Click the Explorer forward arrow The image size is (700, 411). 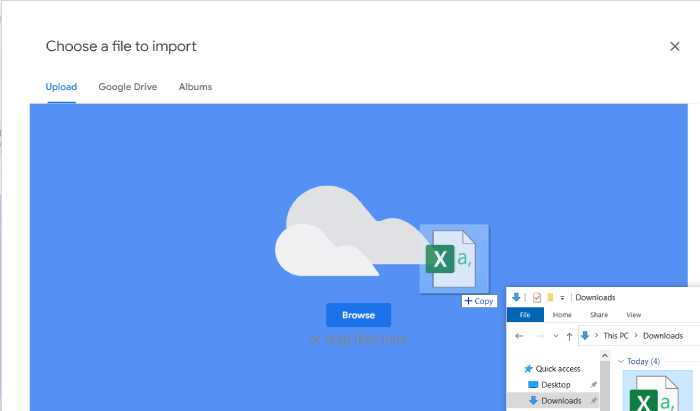click(x=539, y=336)
